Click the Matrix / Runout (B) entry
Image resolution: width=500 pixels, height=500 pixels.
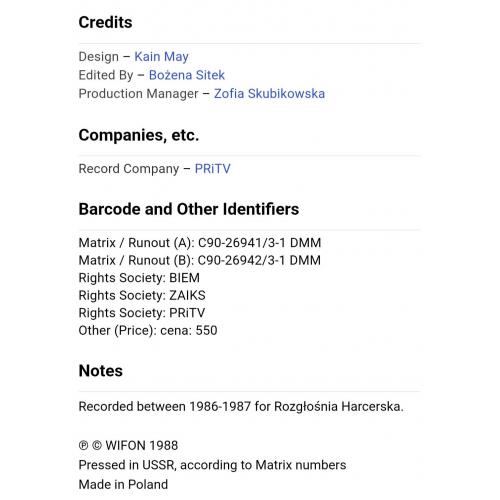200,260
